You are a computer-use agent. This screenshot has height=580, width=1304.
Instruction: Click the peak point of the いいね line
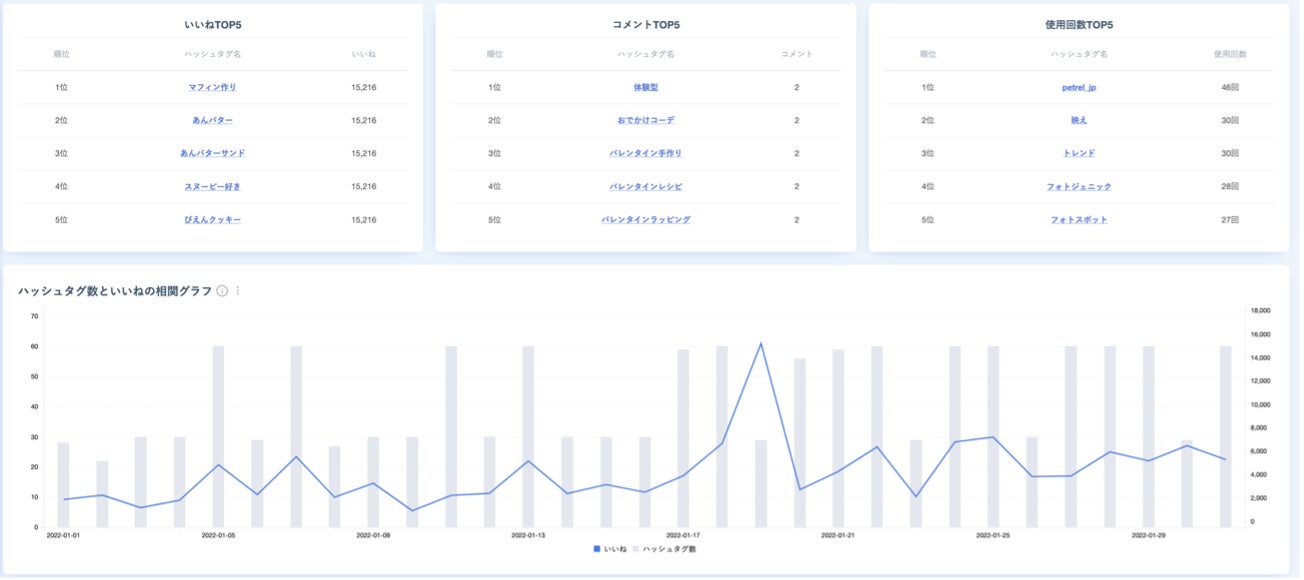click(x=761, y=343)
